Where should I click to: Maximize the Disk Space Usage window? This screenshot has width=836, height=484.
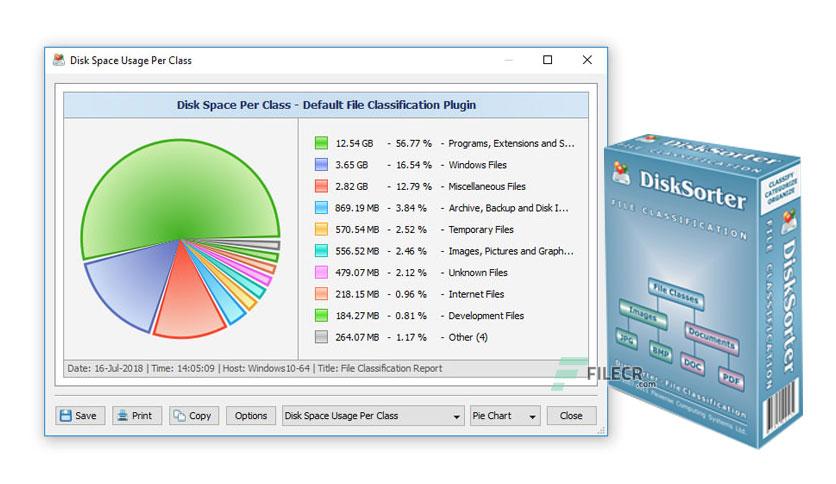pyautogui.click(x=548, y=60)
